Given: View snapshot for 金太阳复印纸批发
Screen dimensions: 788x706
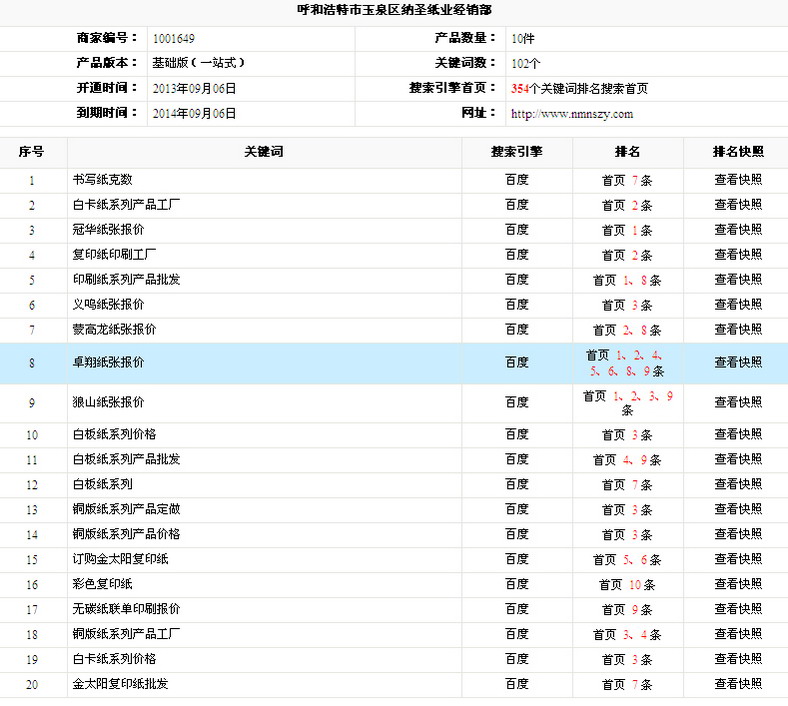Looking at the screenshot, I should click(738, 684).
